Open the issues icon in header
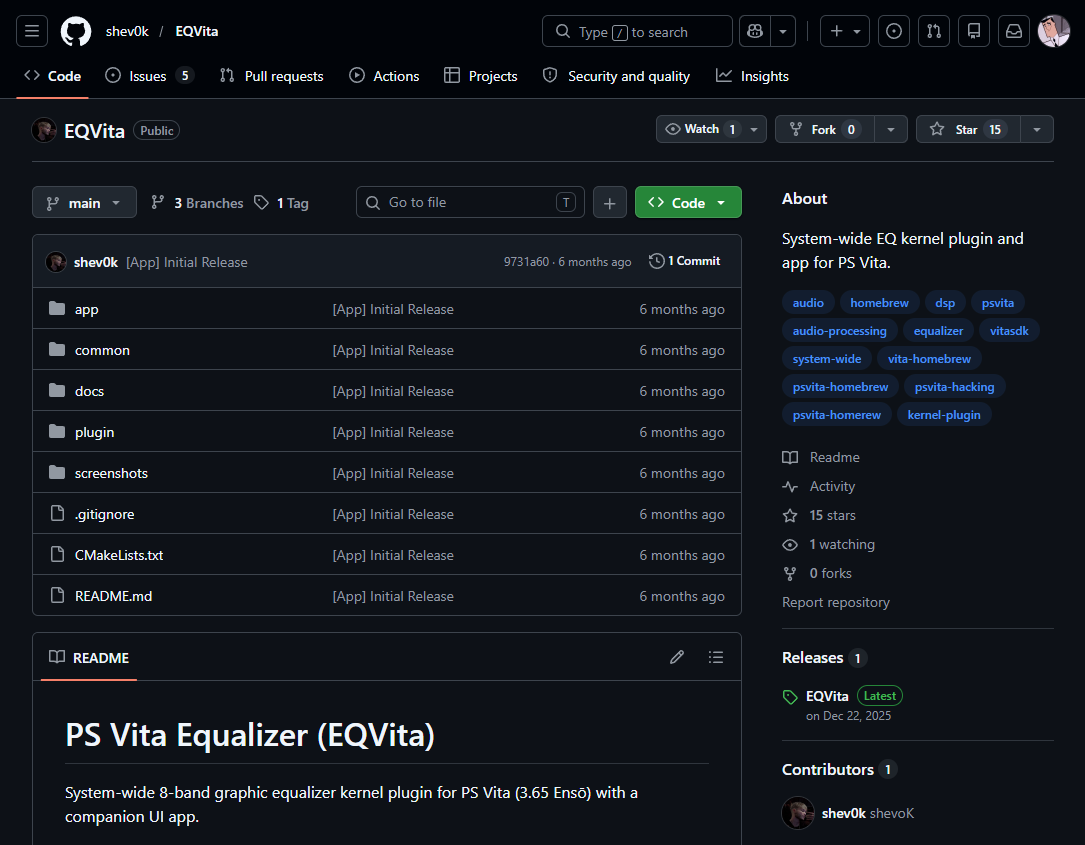The width and height of the screenshot is (1085, 845). tap(894, 31)
